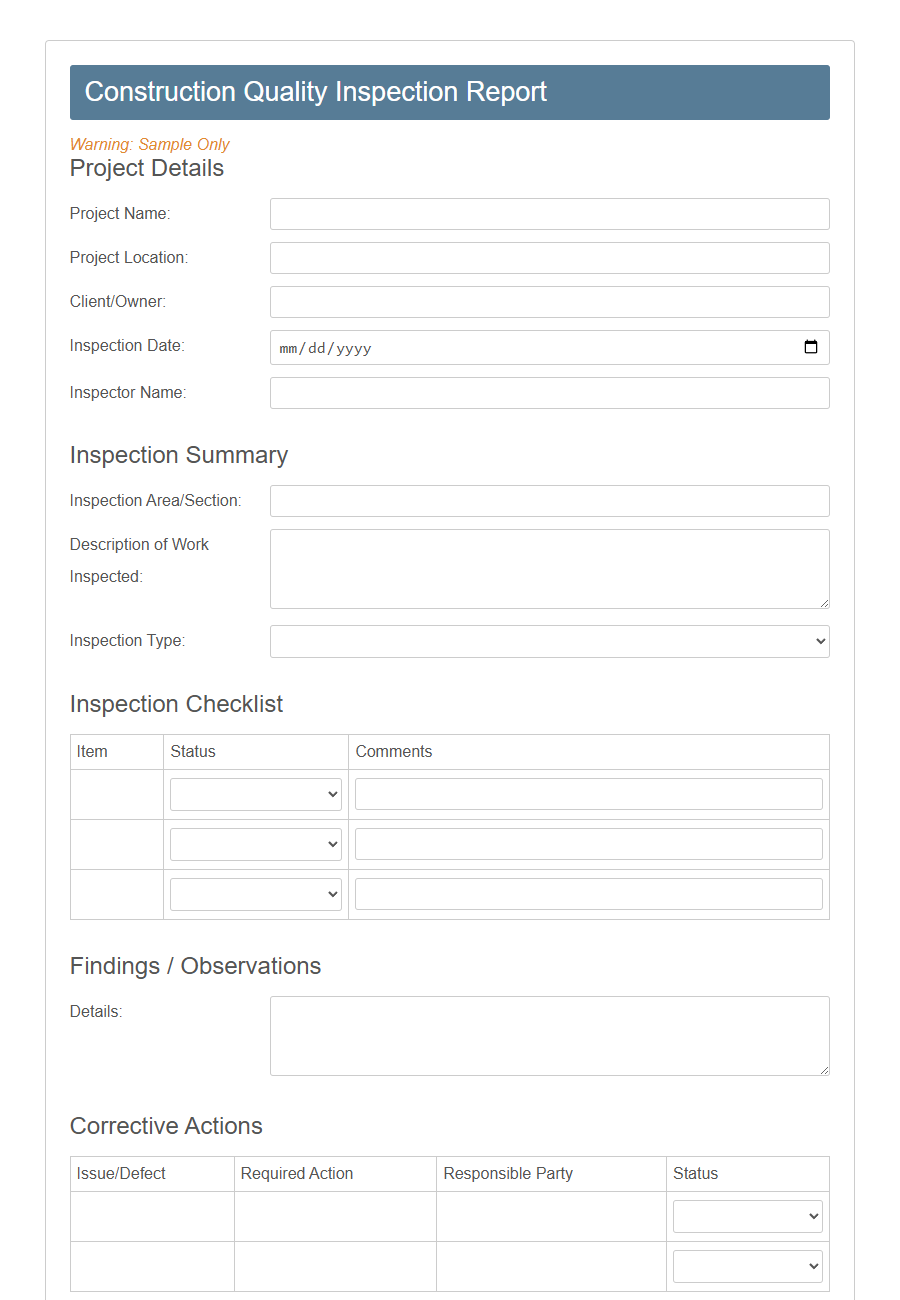Click the Inspection Area/Section field

pyautogui.click(x=549, y=501)
